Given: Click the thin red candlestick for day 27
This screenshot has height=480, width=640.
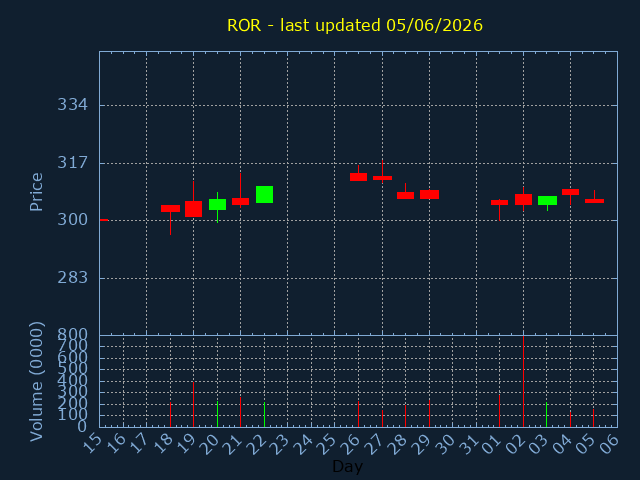Looking at the screenshot, I should (x=382, y=178).
